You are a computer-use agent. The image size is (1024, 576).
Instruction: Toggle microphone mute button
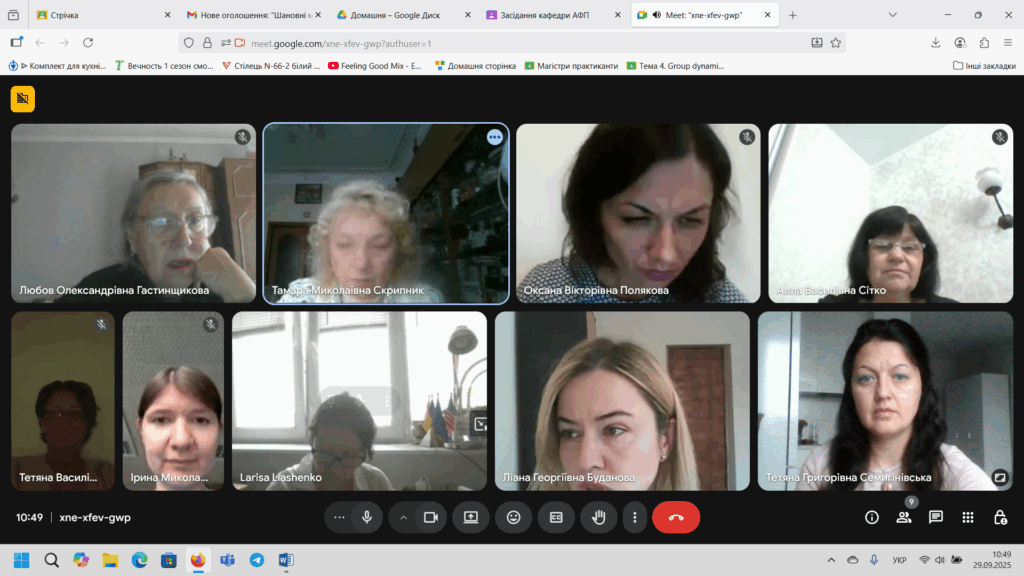[x=367, y=517]
